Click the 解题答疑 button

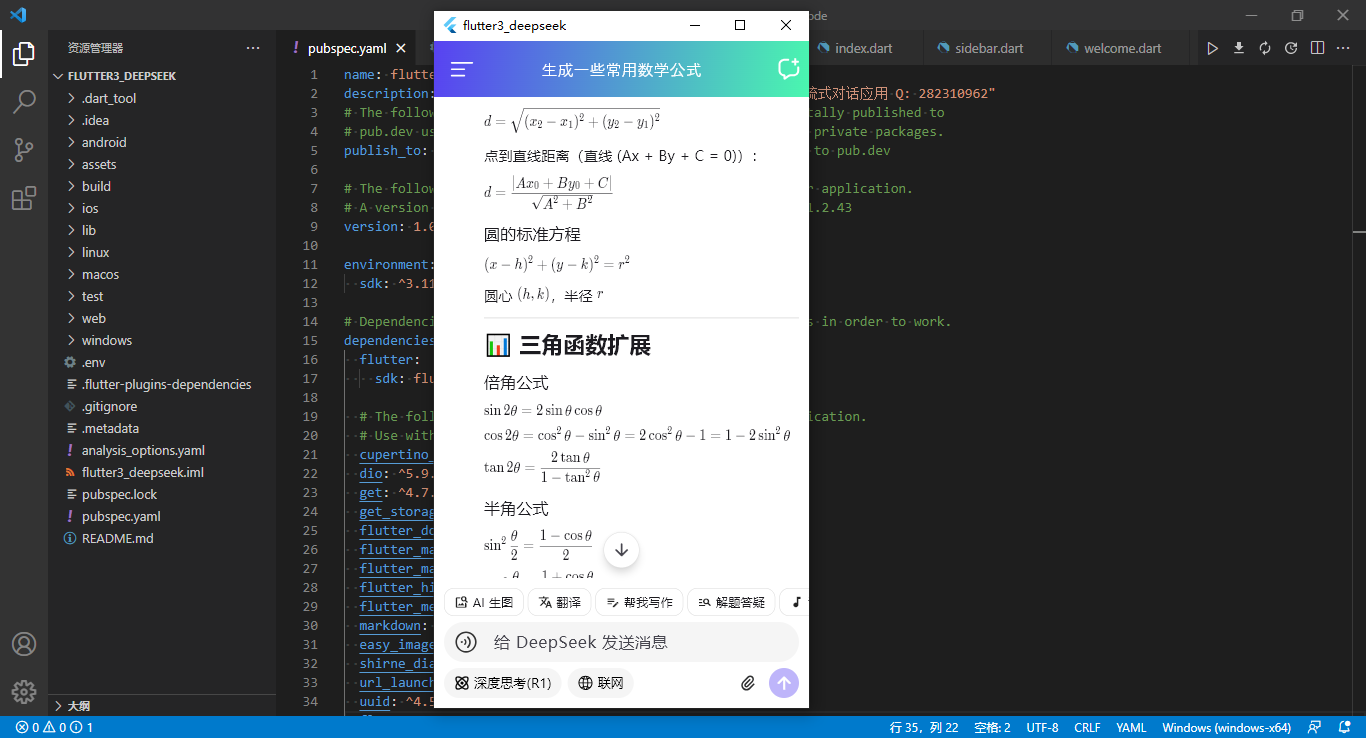731,602
